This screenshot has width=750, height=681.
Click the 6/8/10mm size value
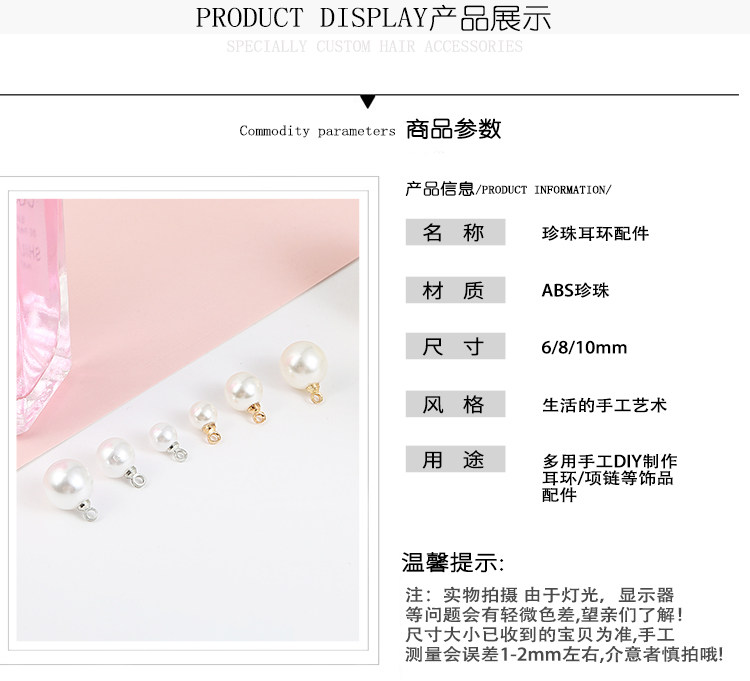[584, 347]
